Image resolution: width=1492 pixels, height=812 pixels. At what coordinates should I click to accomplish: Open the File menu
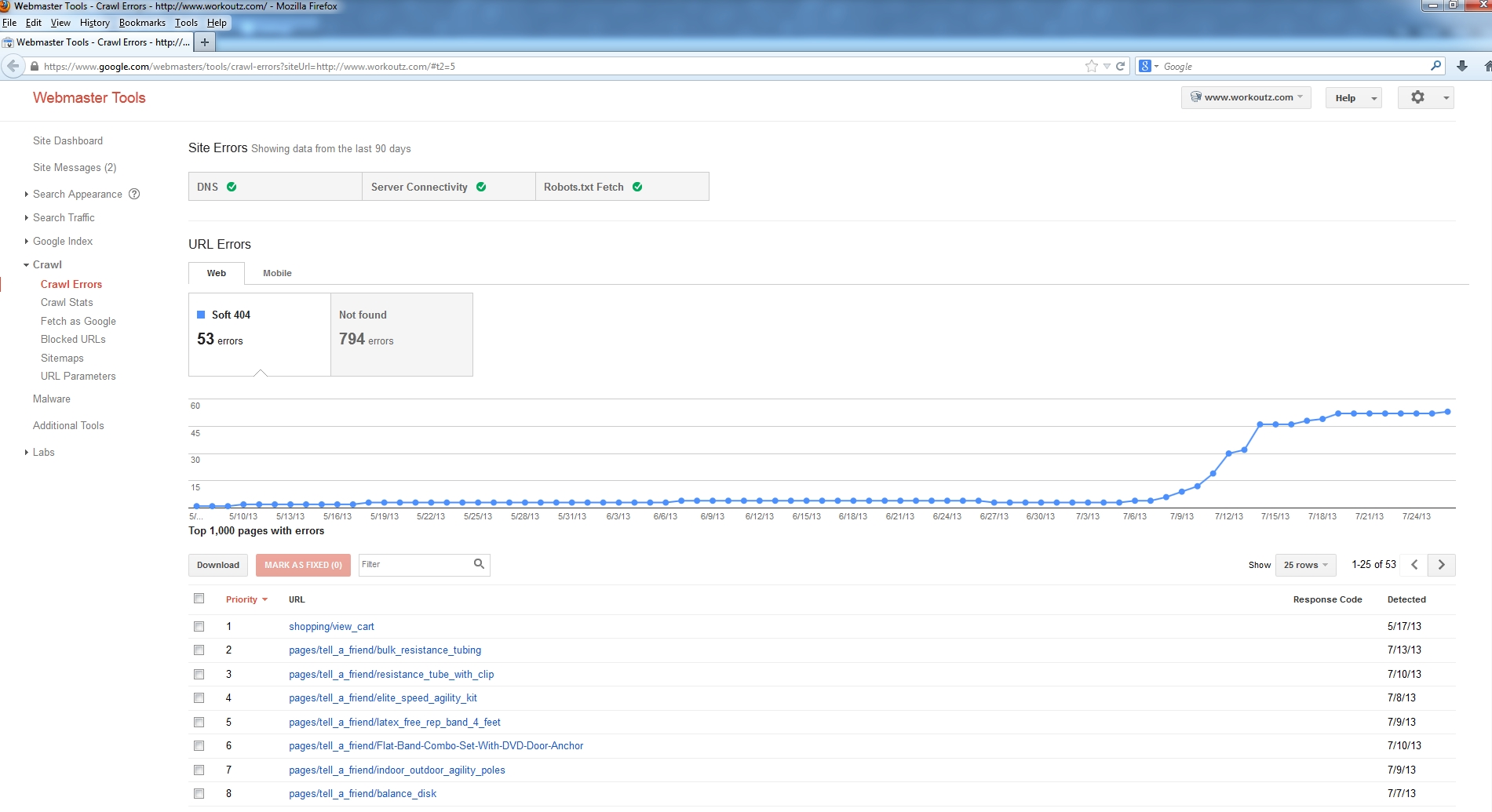pos(9,23)
